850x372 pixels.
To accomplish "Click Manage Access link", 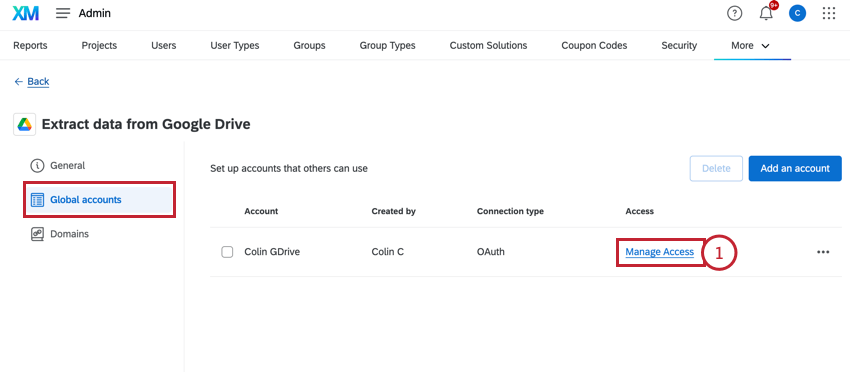I will (659, 252).
